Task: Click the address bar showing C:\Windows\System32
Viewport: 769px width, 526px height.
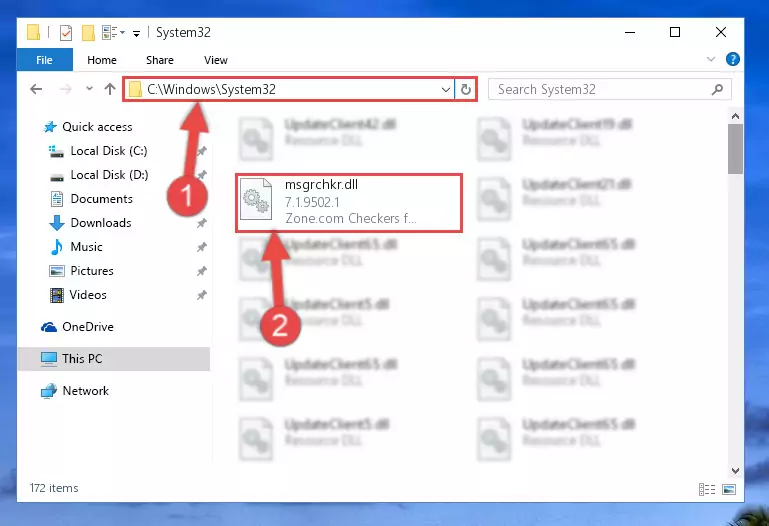Action: (289, 89)
